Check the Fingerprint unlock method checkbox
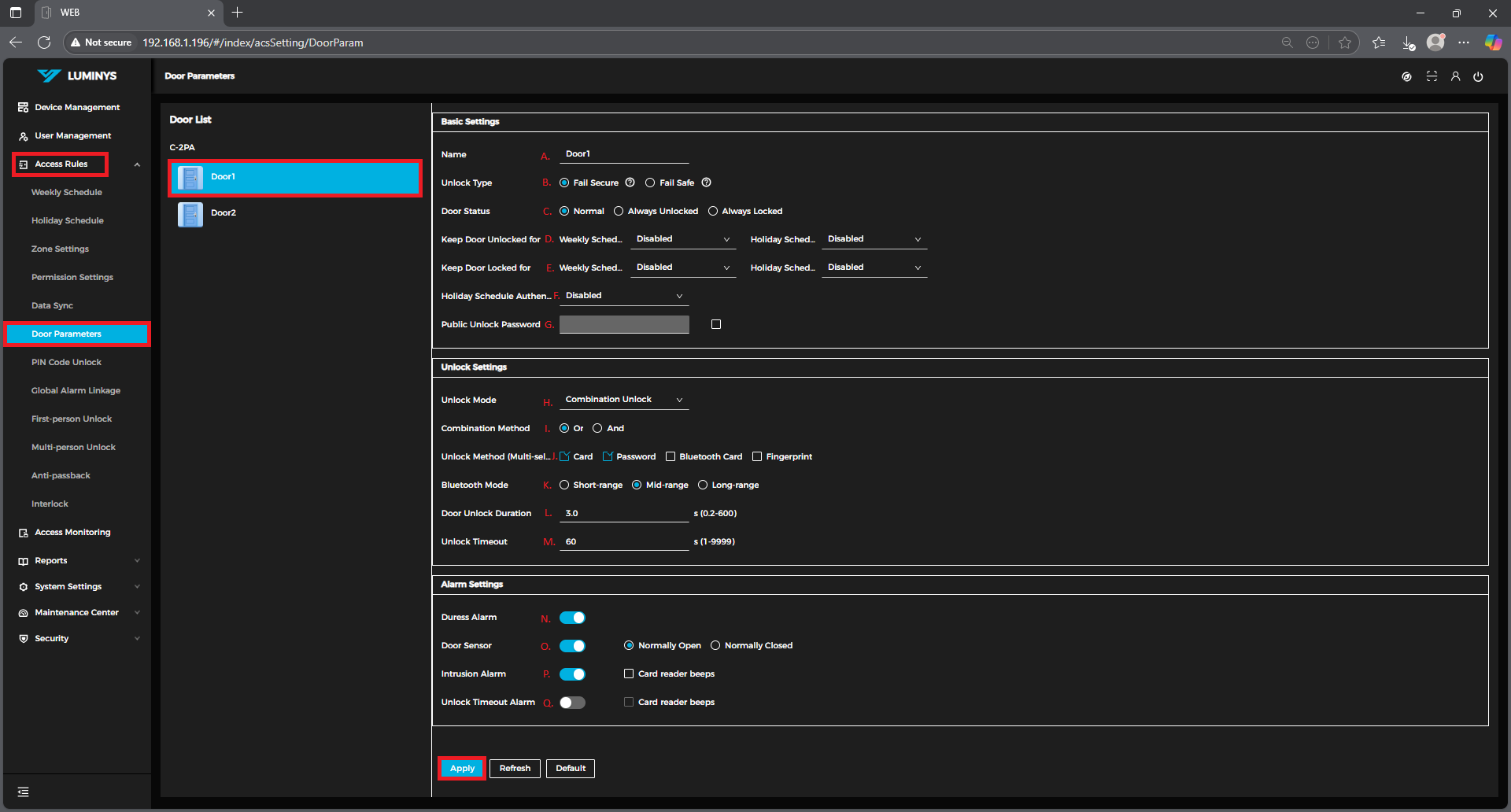The image size is (1511, 812). click(x=757, y=456)
